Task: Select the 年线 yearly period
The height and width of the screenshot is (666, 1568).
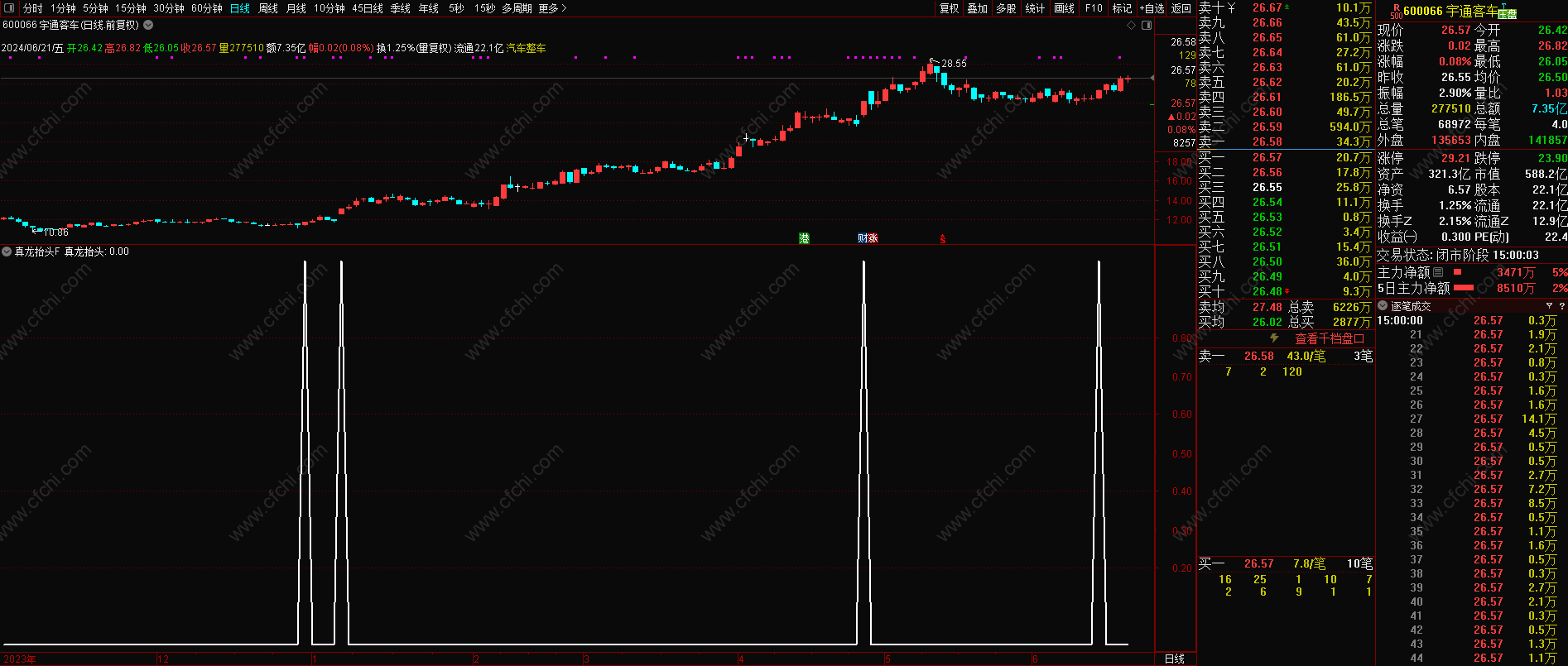Action: pyautogui.click(x=429, y=8)
